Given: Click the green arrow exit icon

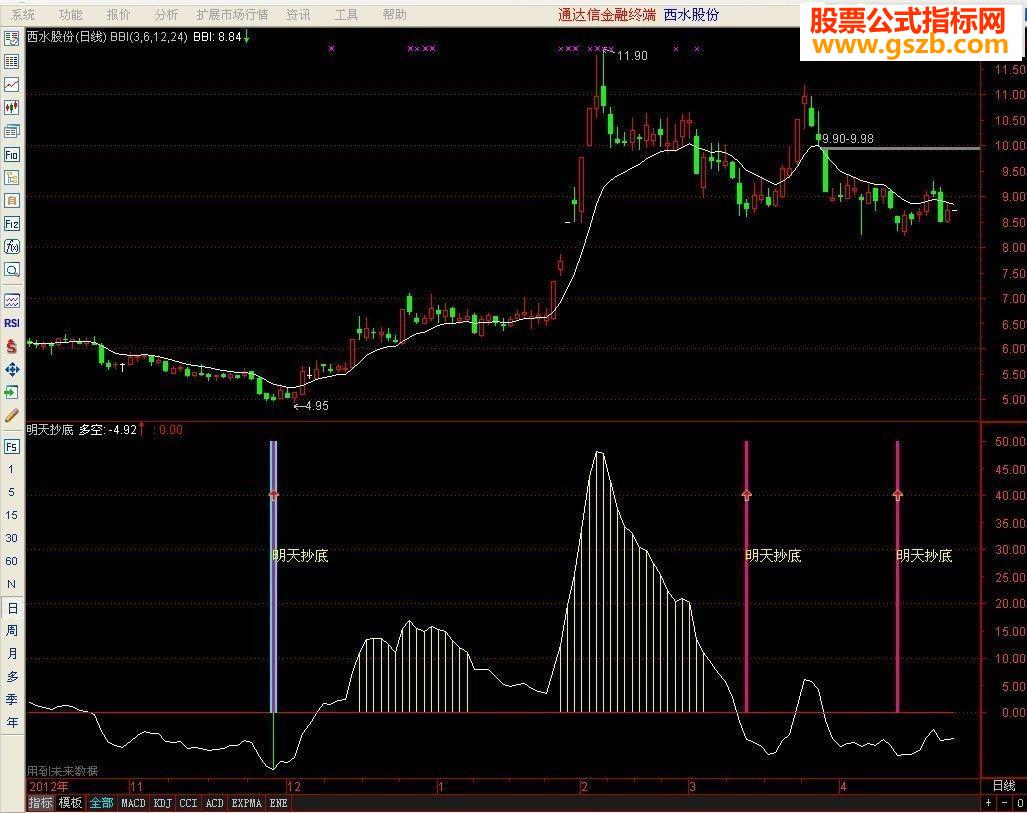Looking at the screenshot, I should pos(12,392).
